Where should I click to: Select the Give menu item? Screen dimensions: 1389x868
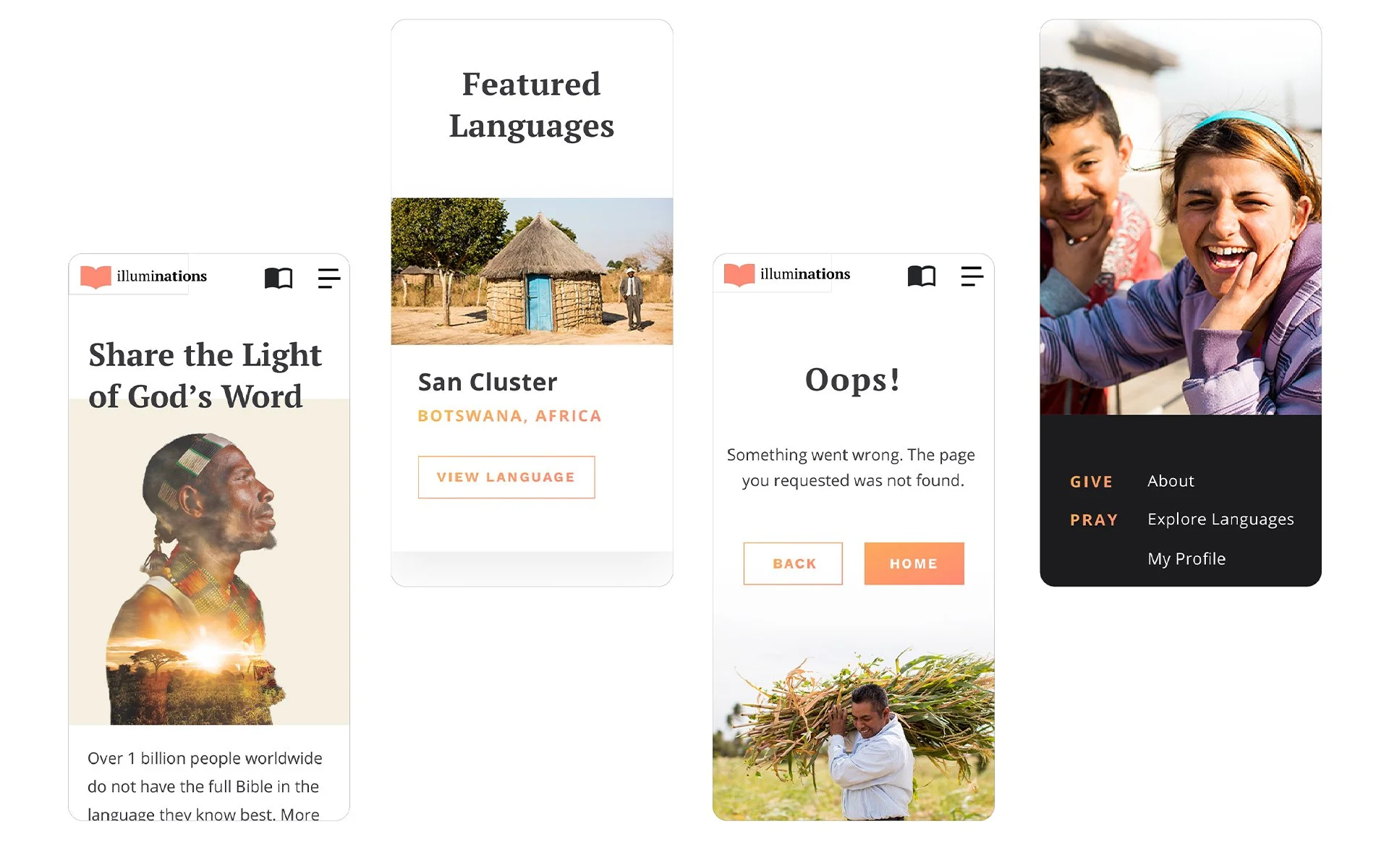coord(1092,482)
